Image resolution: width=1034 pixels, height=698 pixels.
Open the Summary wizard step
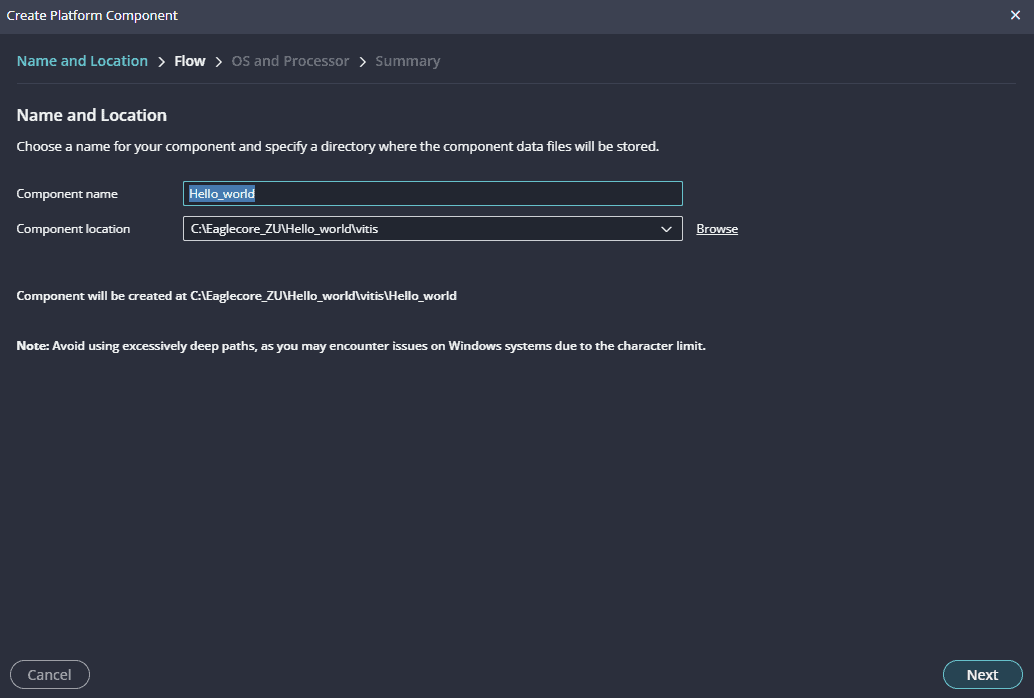407,61
